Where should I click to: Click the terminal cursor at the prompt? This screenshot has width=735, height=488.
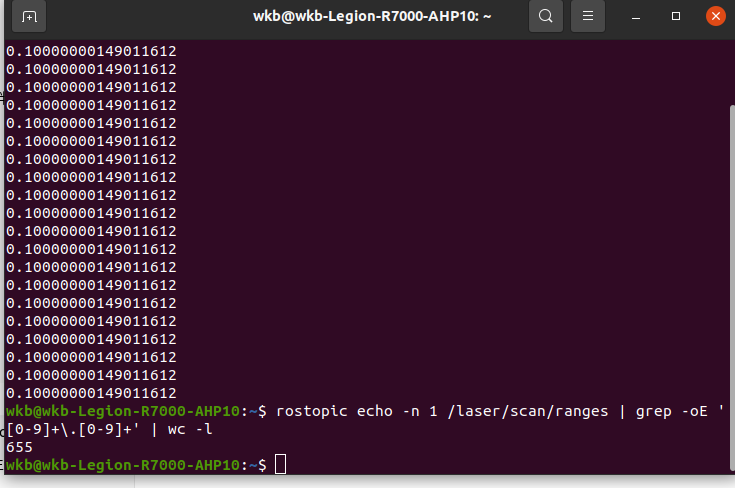[x=280, y=465]
